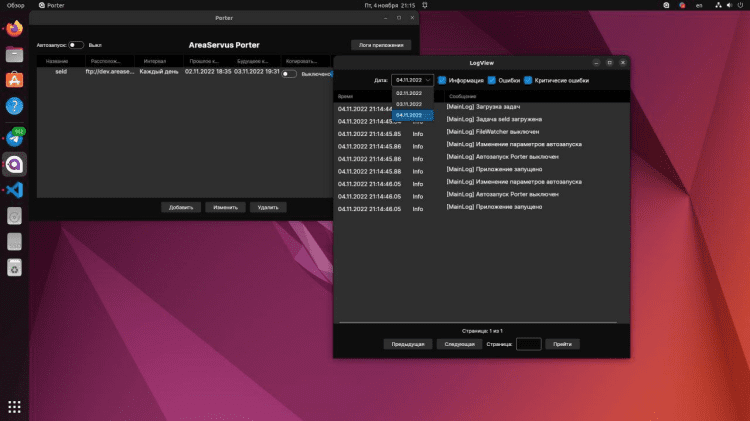The image size is (750, 421).
Task: Open Telegram from the dock
Action: pyautogui.click(x=14, y=138)
